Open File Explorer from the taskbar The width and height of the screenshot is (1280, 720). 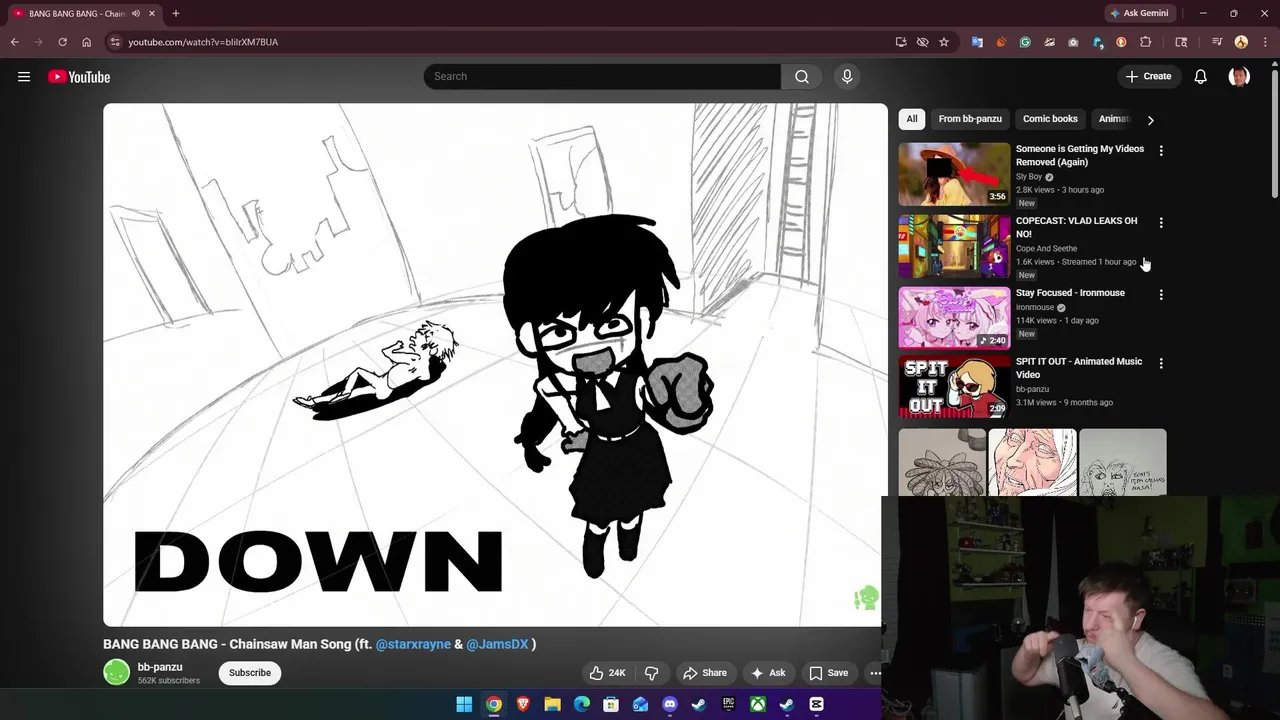pyautogui.click(x=552, y=704)
